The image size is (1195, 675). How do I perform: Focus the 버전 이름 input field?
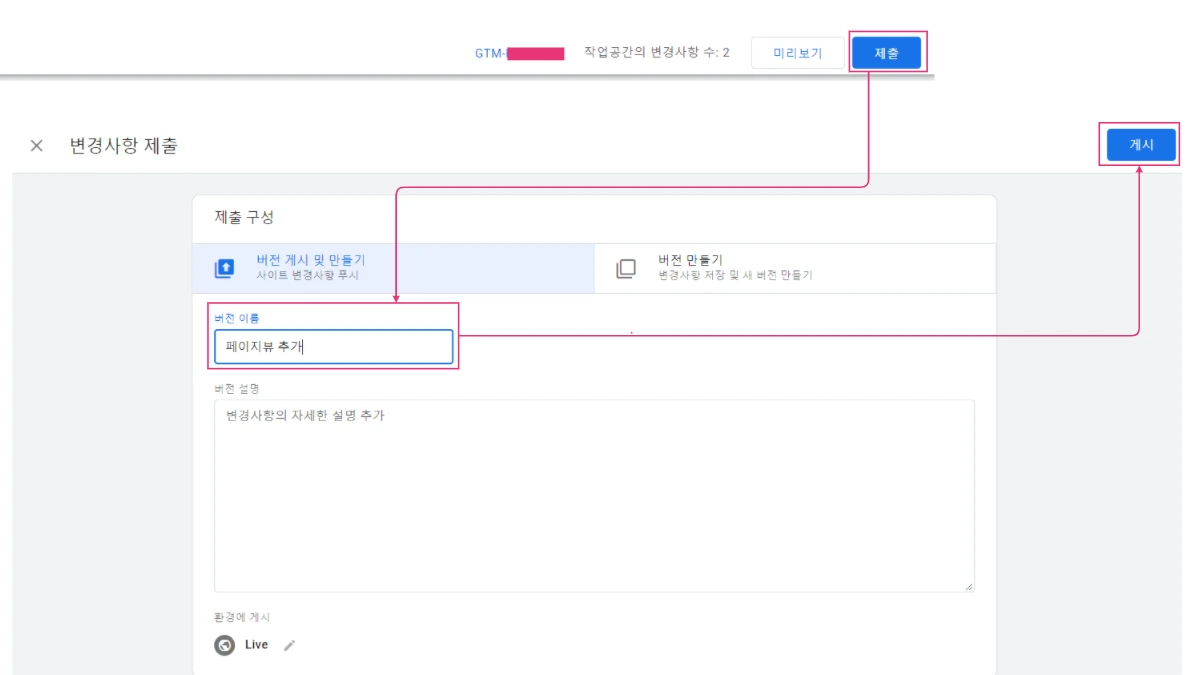334,347
